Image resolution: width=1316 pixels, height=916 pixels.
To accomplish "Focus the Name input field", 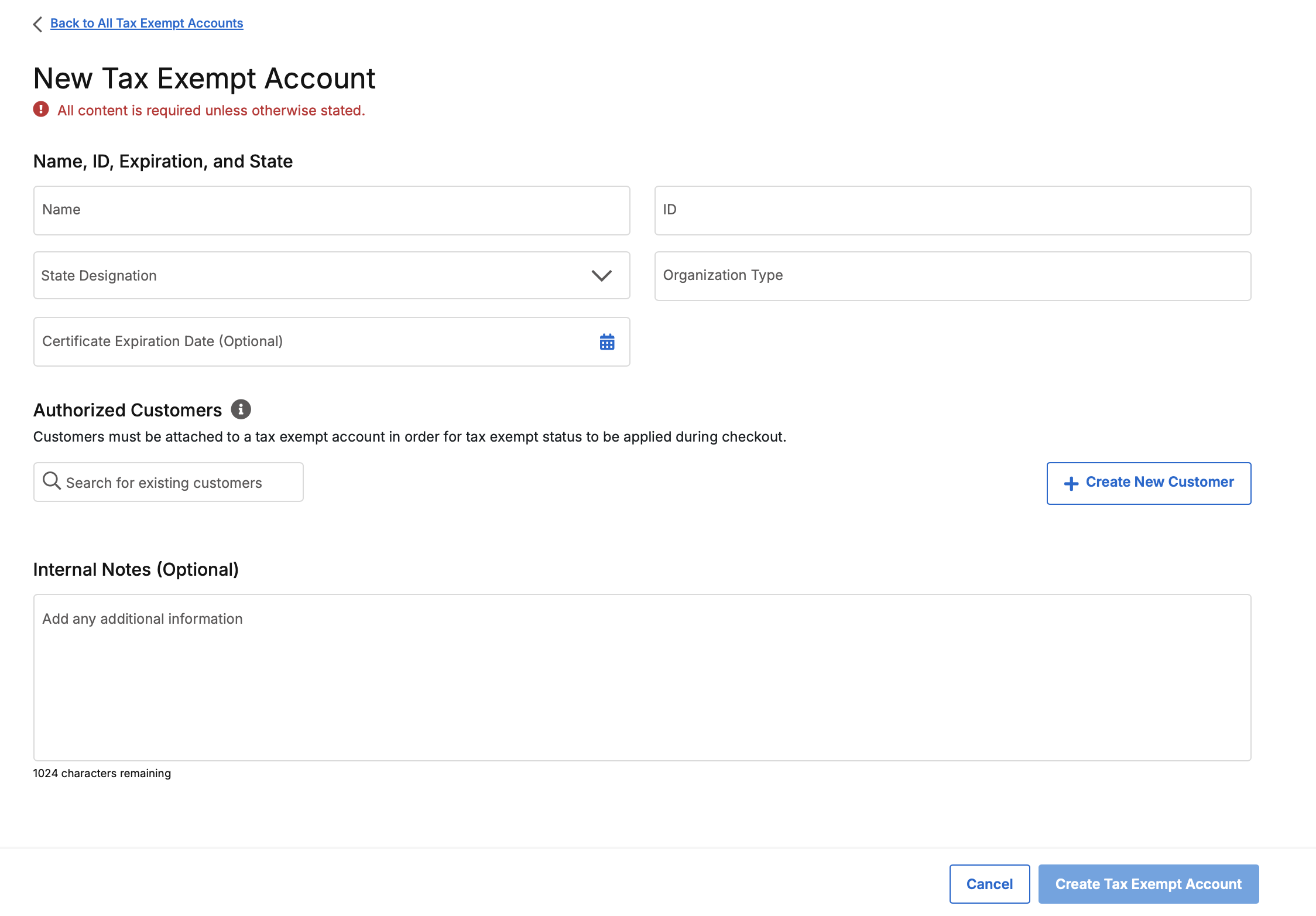I will (332, 210).
